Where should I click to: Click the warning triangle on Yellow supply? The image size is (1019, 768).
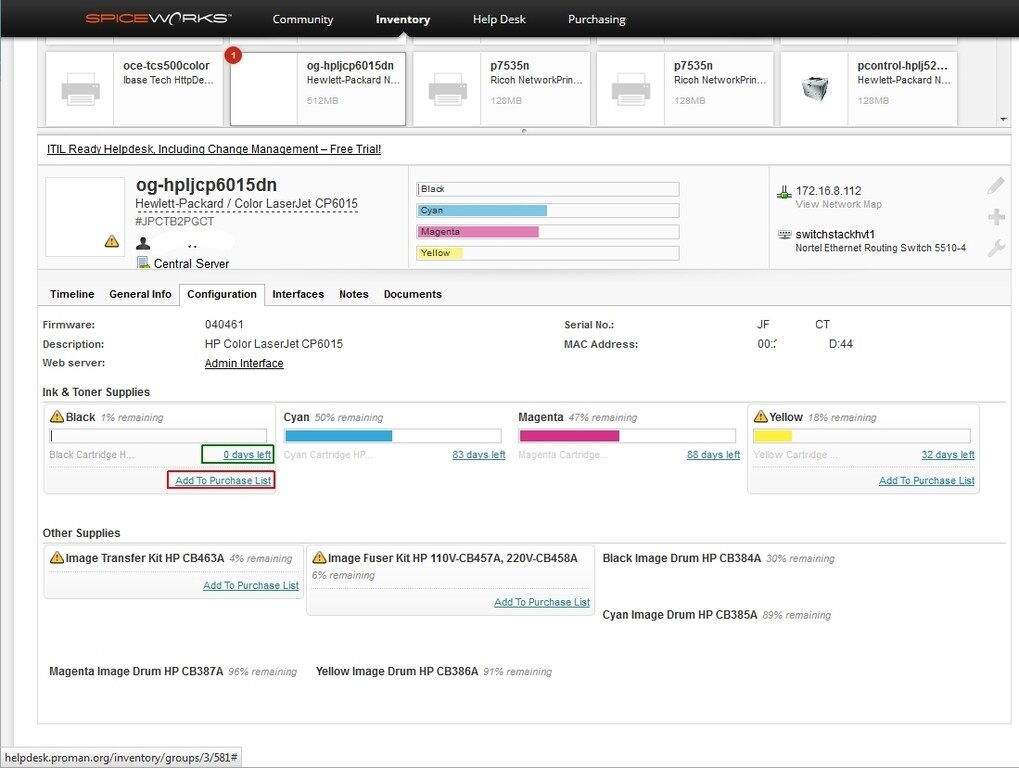pos(763,416)
